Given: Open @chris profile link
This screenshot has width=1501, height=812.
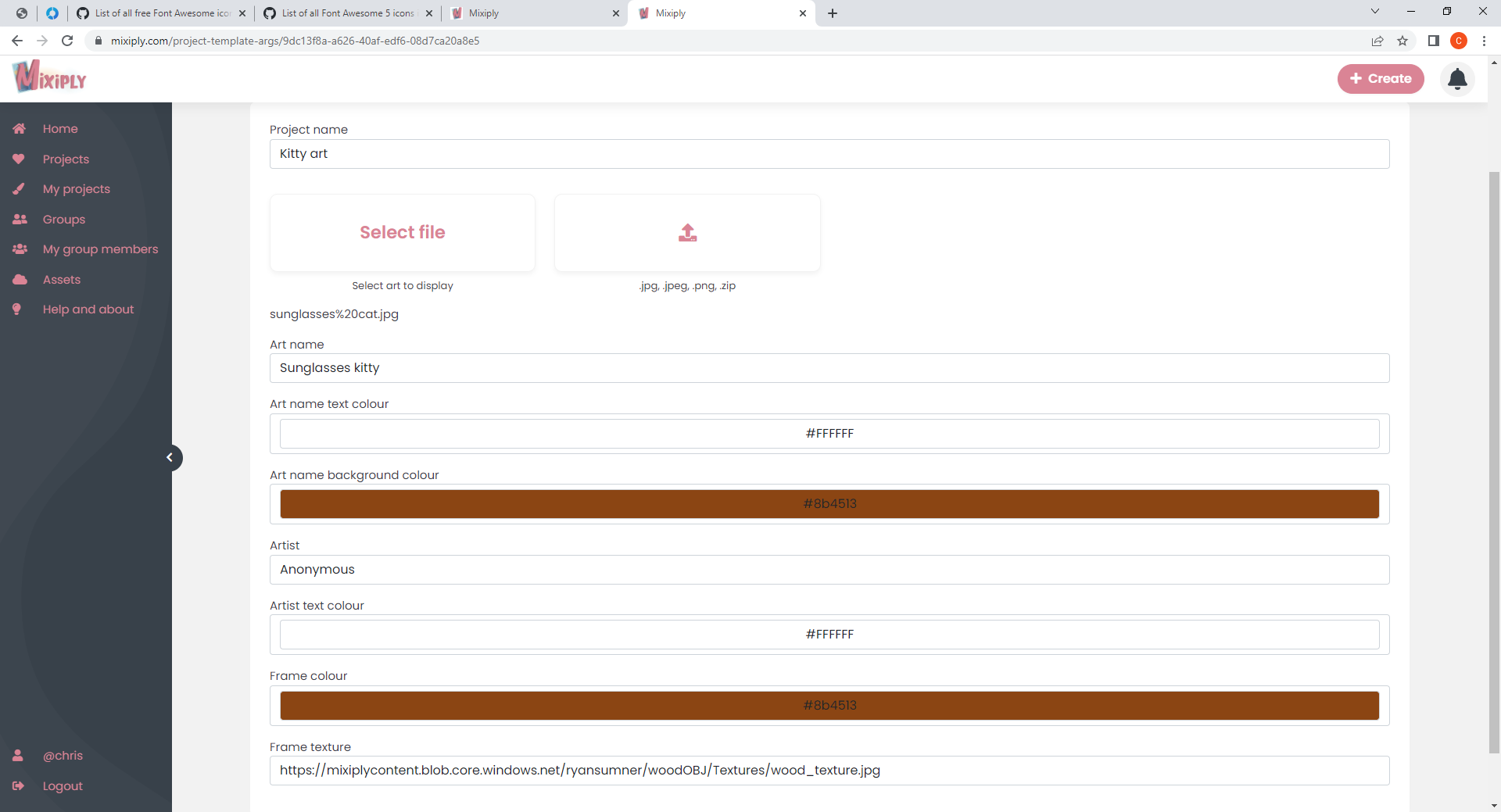Looking at the screenshot, I should 63,756.
